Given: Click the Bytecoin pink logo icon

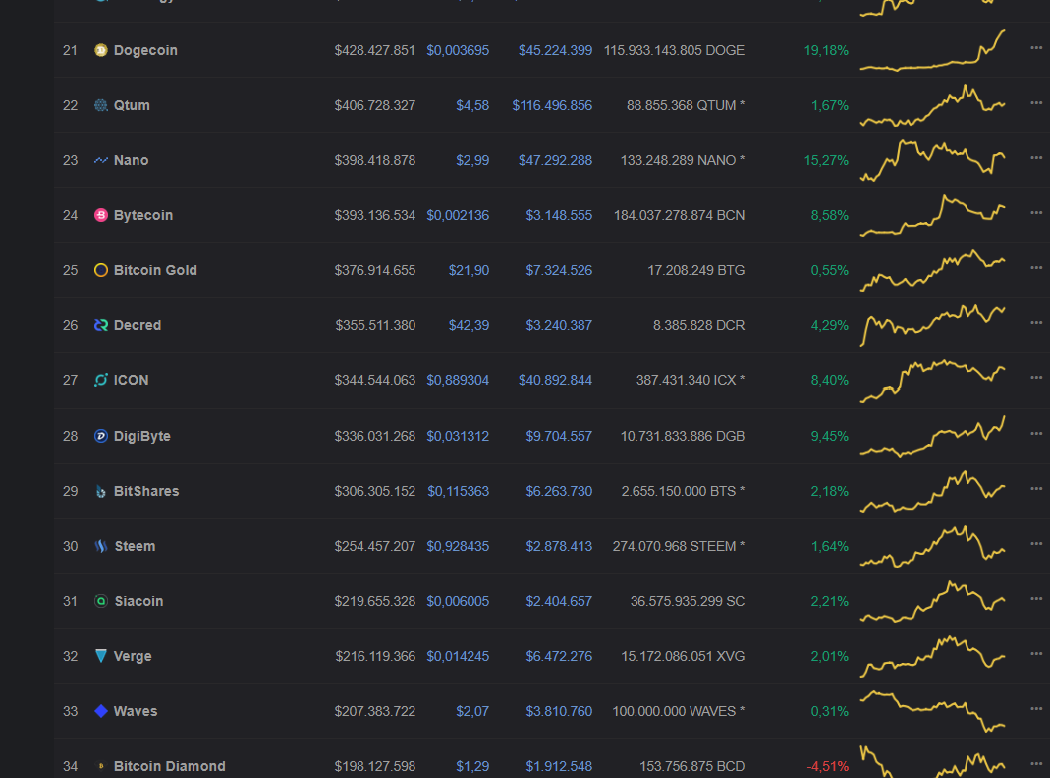Looking at the screenshot, I should click(x=100, y=215).
